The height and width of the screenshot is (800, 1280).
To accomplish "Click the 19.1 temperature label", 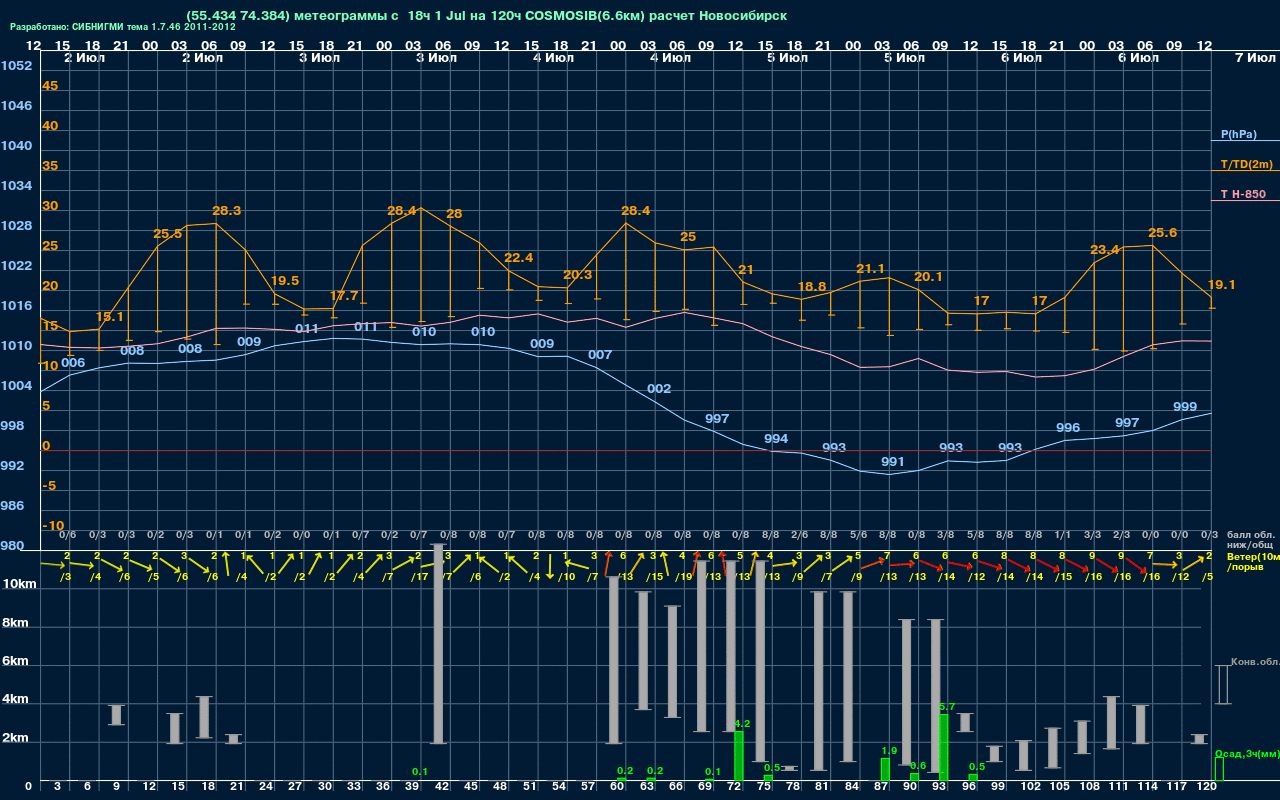I will coord(1222,285).
